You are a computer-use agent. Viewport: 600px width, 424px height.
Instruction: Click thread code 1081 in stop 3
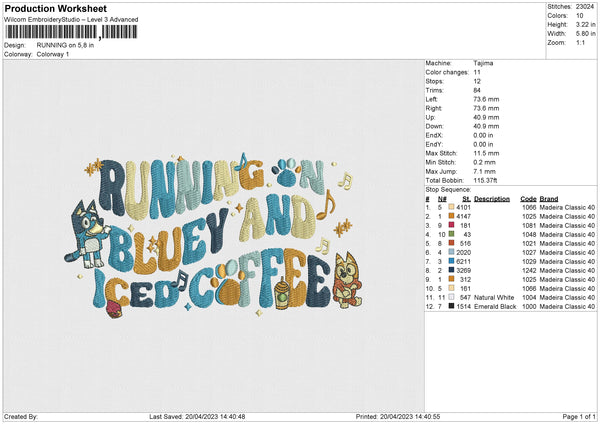[529, 225]
